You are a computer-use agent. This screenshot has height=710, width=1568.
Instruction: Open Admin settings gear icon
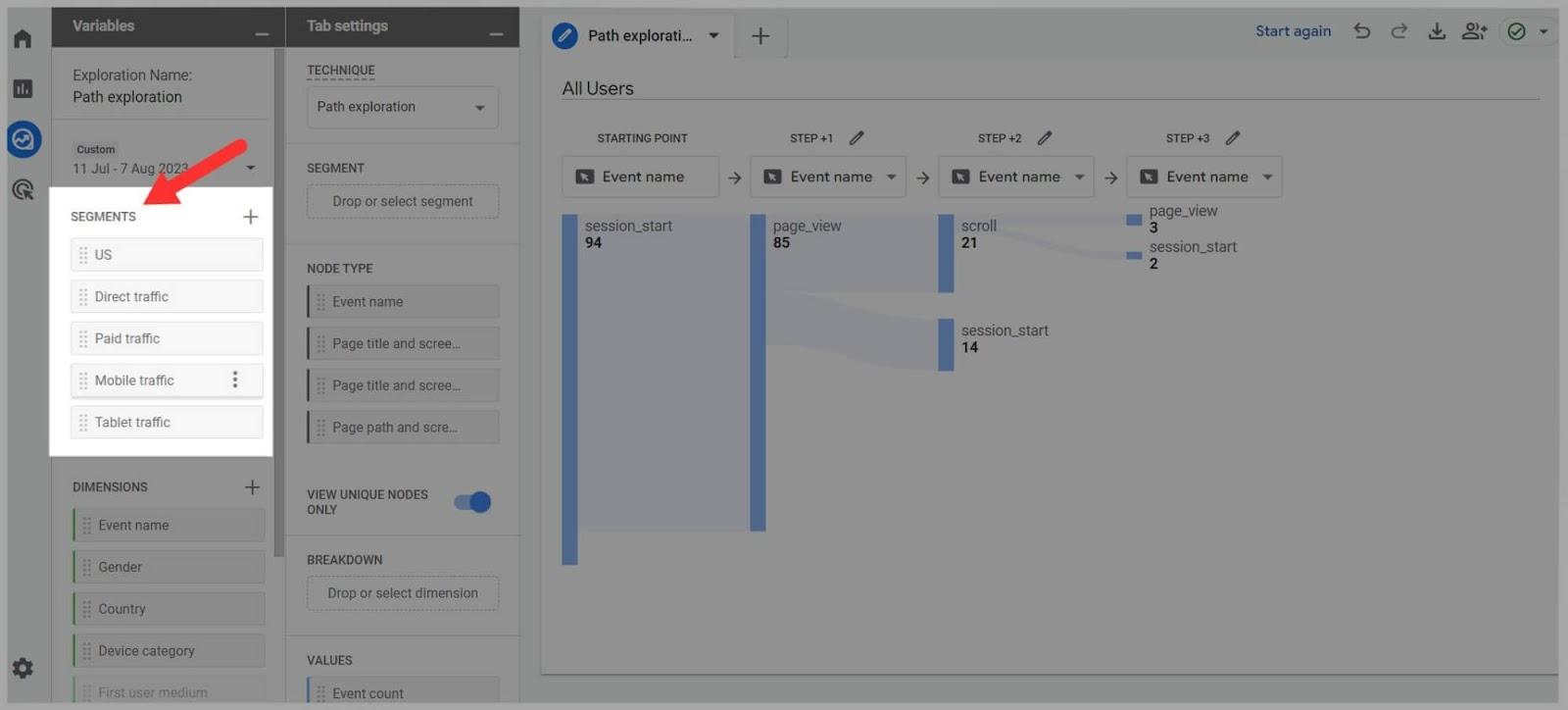[23, 668]
